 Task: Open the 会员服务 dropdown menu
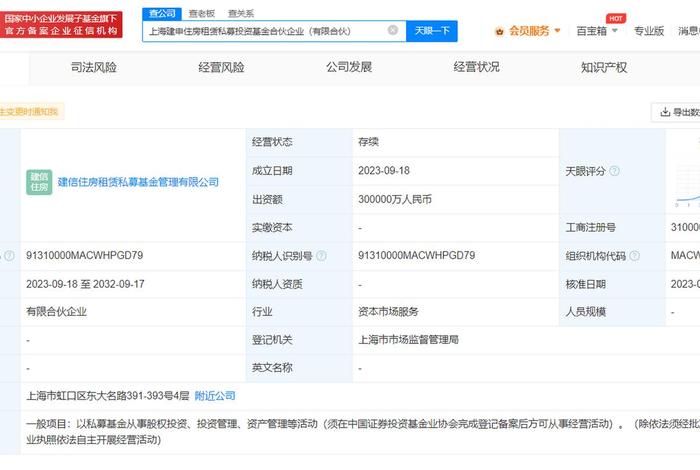(533, 31)
